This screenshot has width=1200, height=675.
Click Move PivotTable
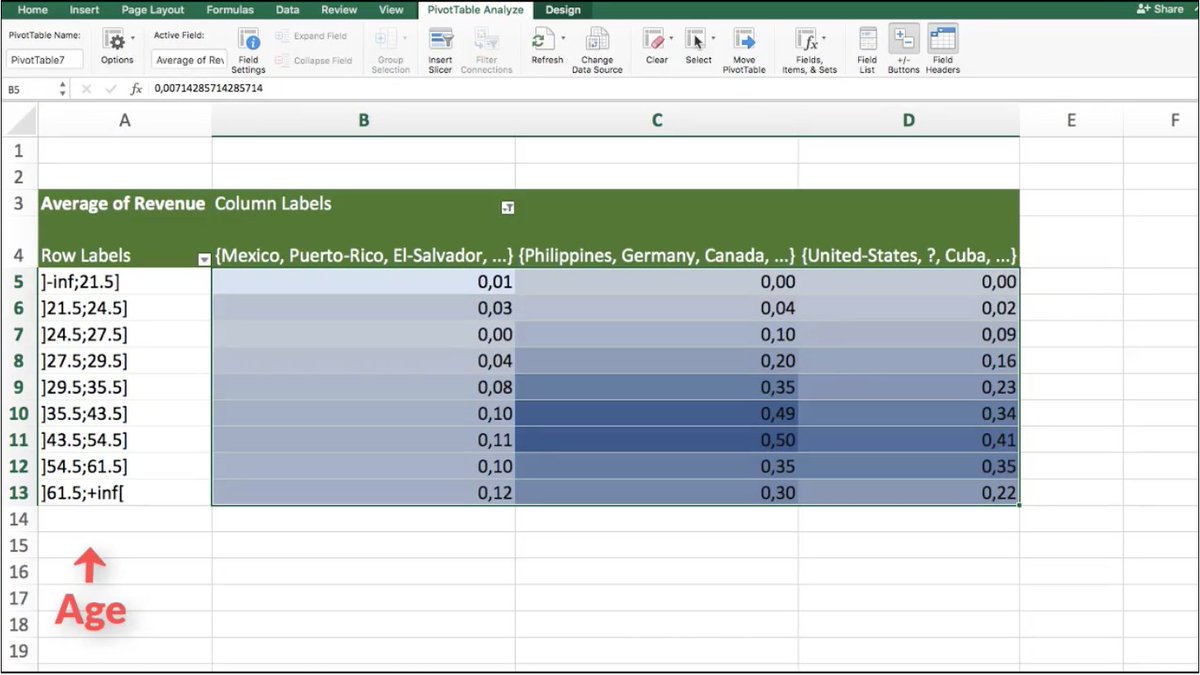744,52
